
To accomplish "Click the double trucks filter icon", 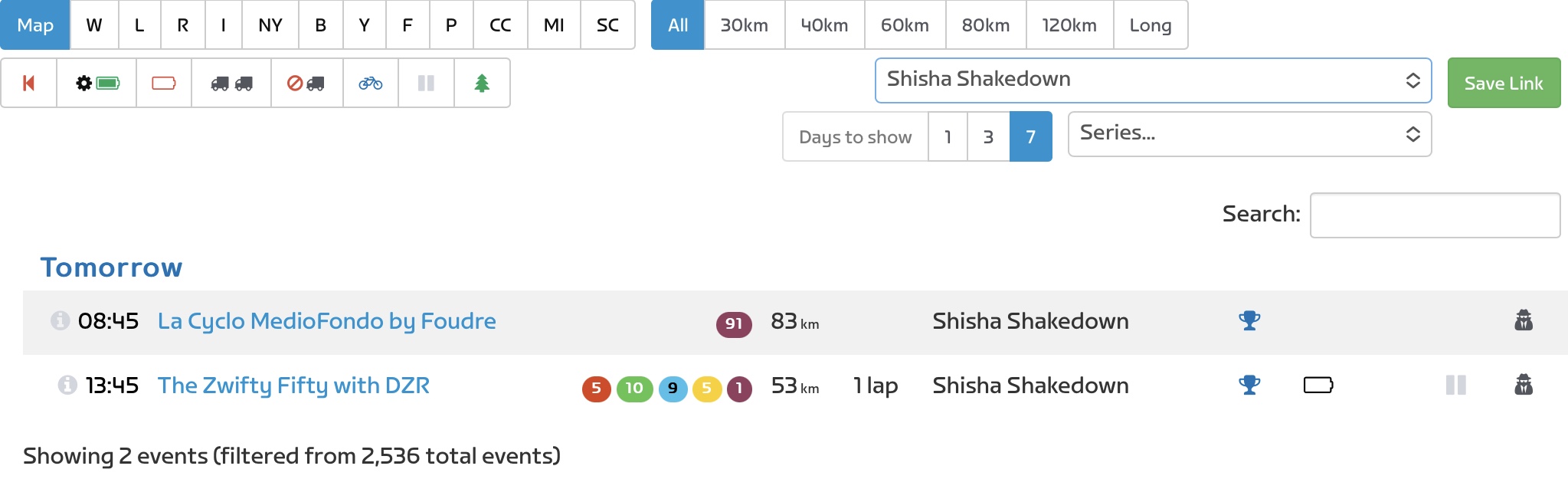I will point(231,83).
